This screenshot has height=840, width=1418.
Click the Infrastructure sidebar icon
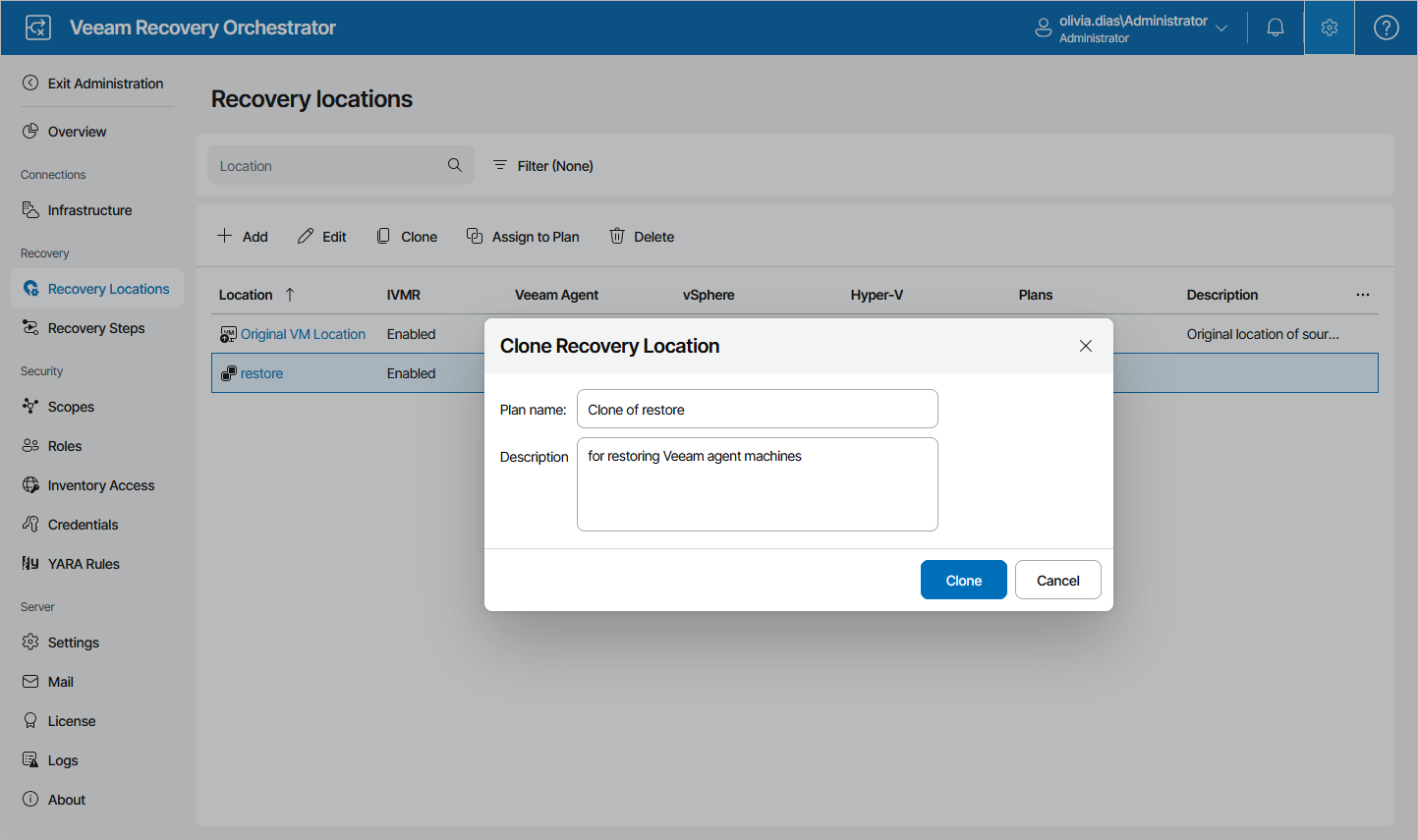coord(30,209)
